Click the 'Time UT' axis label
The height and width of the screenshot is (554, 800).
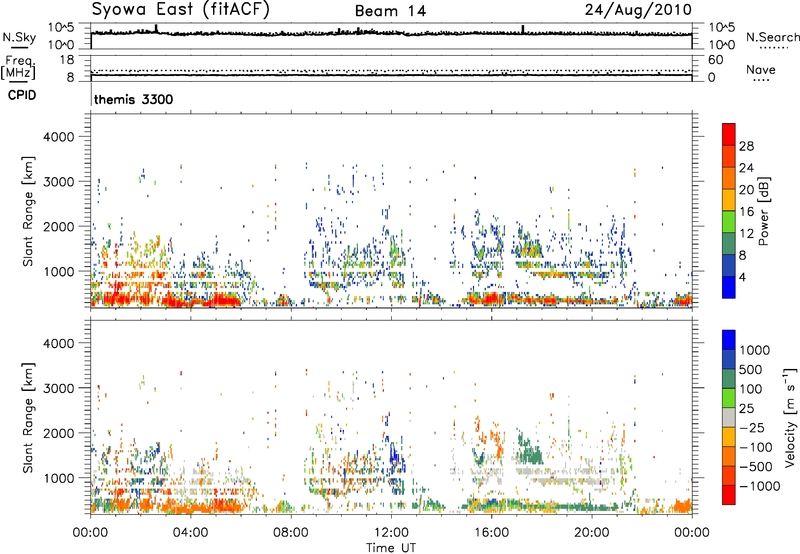(x=391, y=548)
